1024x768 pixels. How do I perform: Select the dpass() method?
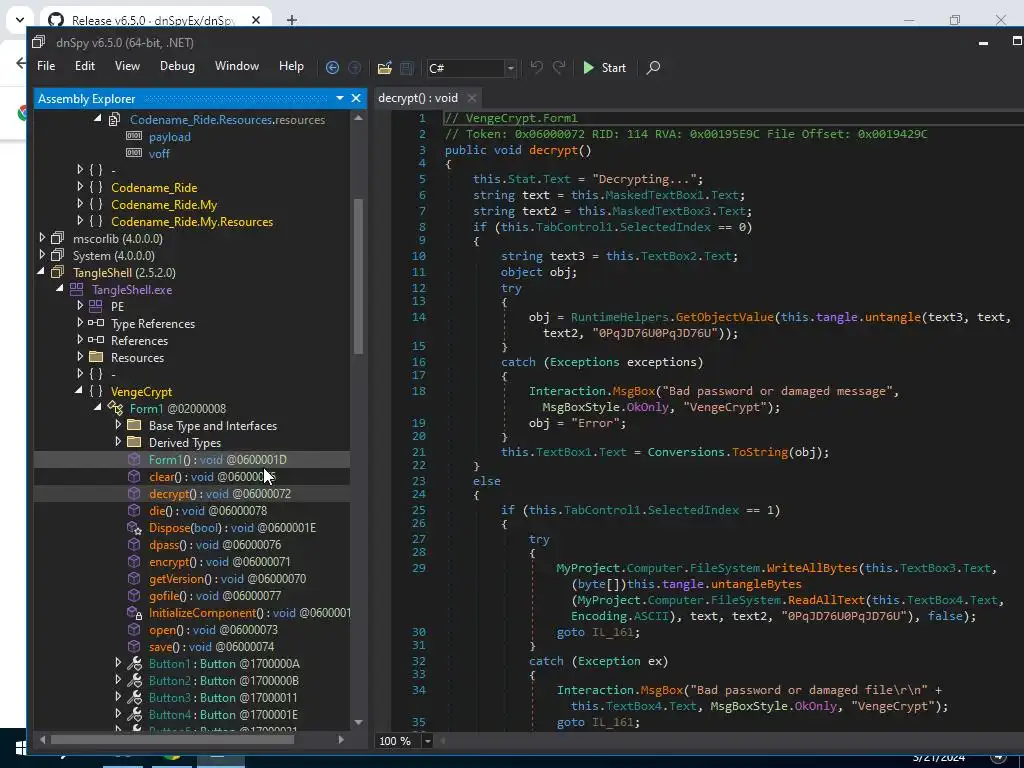point(215,544)
